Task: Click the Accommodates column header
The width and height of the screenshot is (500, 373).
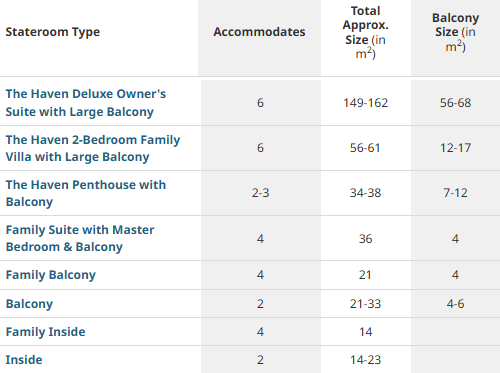Action: tap(259, 32)
